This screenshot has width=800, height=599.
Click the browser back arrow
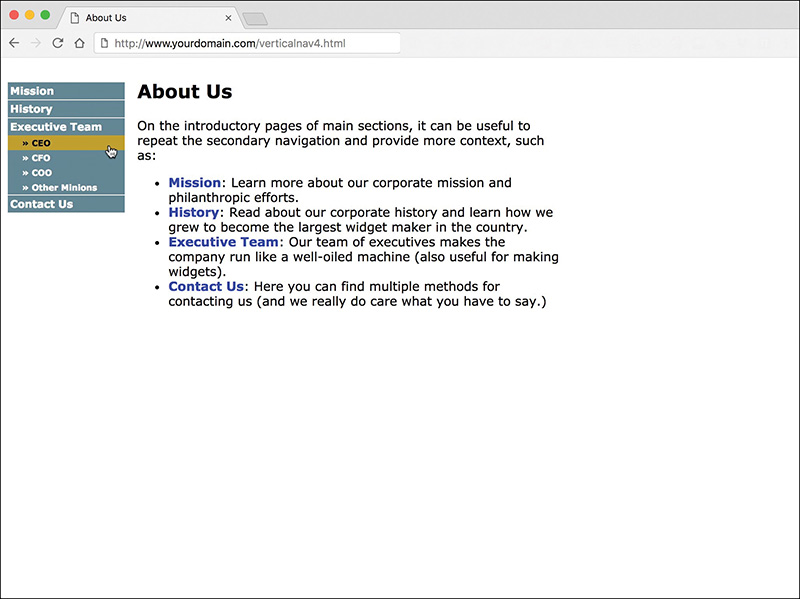click(14, 43)
